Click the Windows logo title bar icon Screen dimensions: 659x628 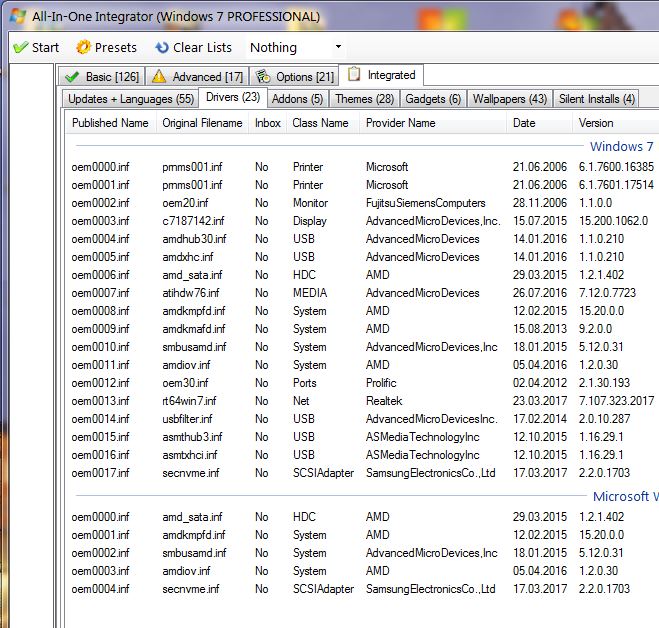click(x=18, y=16)
